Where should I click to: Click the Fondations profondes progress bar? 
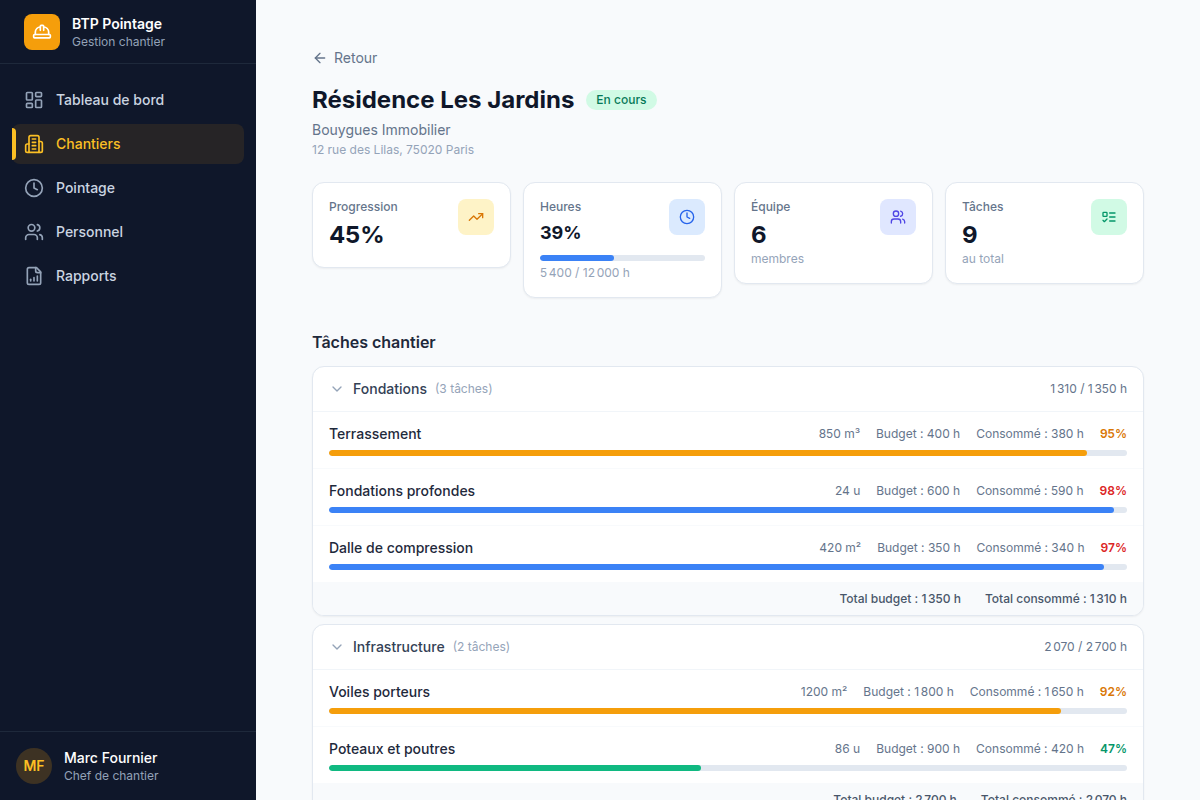(x=728, y=510)
